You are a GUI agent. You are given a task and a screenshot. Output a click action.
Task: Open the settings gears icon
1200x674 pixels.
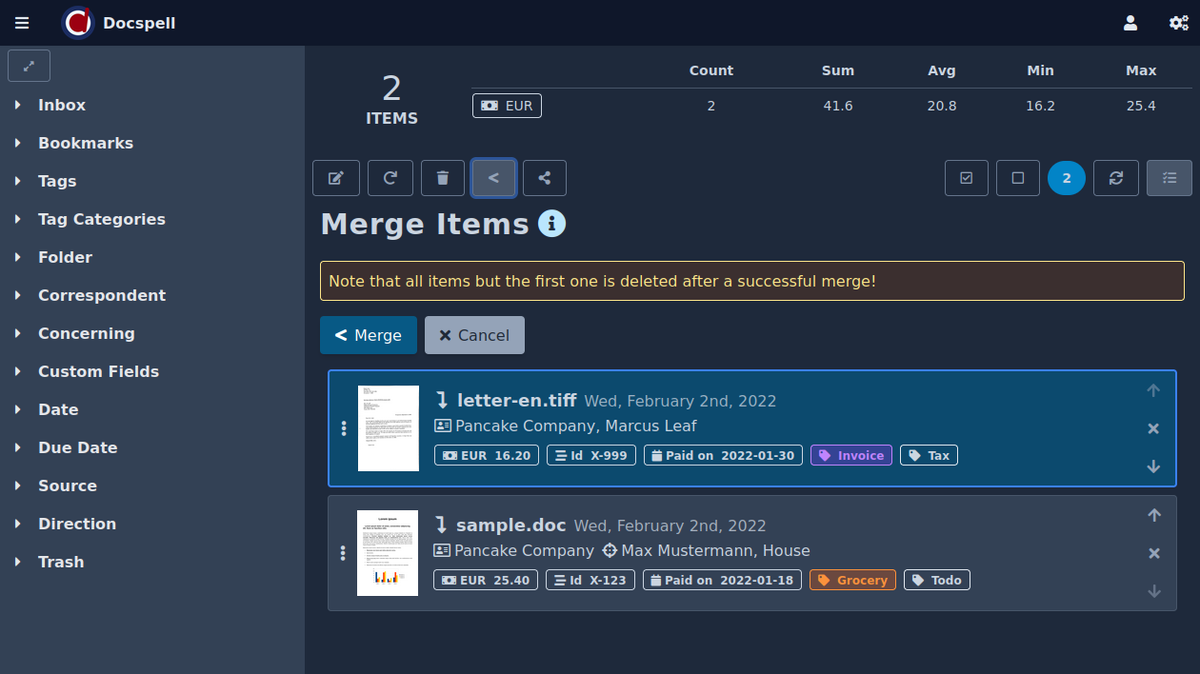tap(1179, 23)
